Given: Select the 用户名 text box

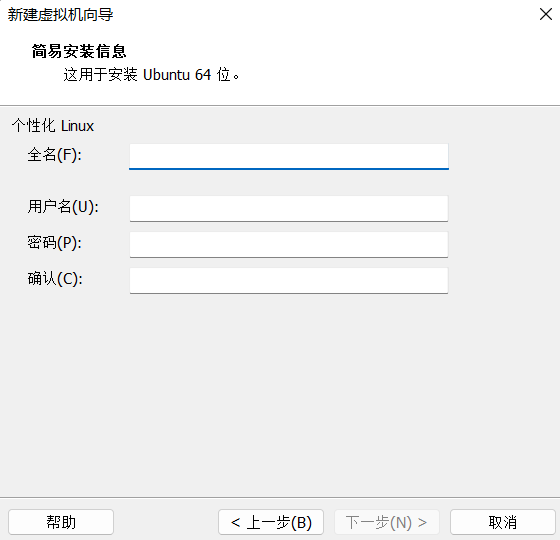Looking at the screenshot, I should [x=289, y=209].
